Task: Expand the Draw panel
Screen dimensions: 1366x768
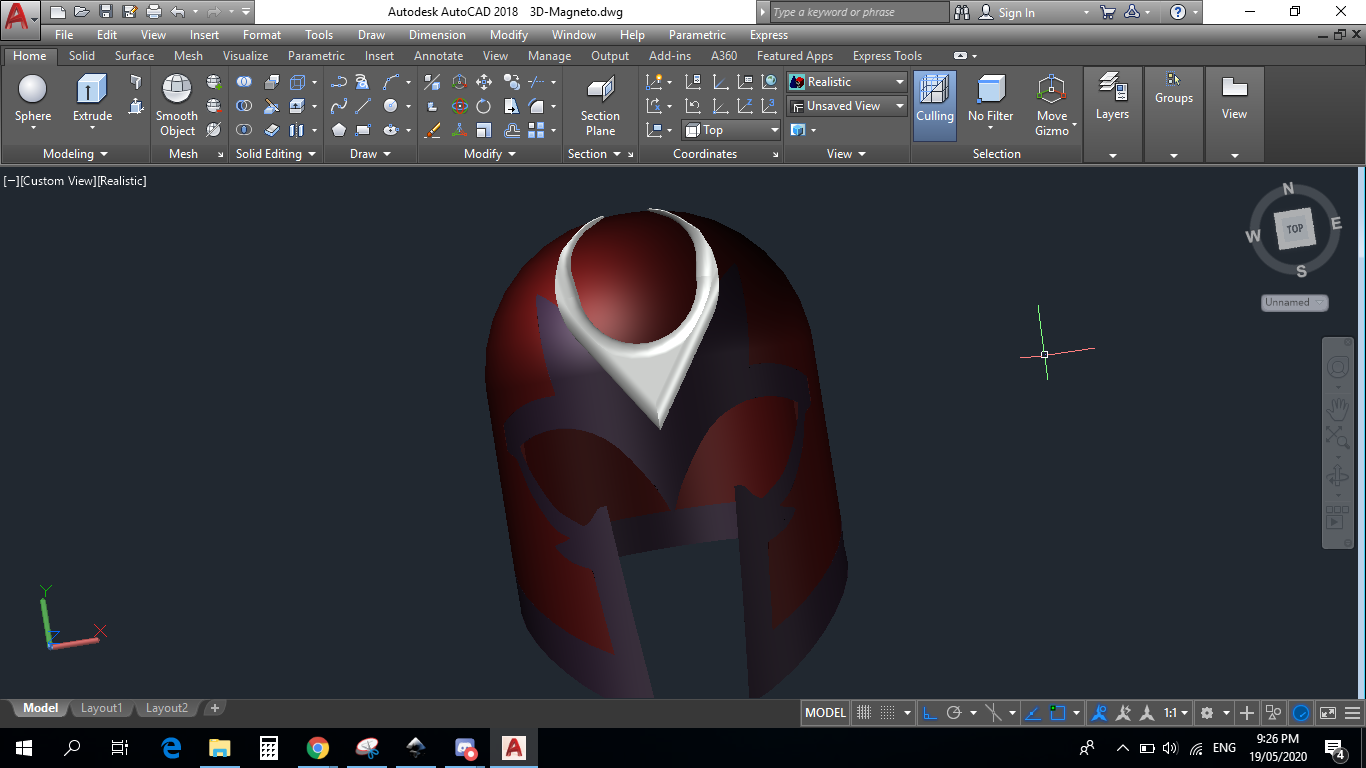Action: [370, 154]
